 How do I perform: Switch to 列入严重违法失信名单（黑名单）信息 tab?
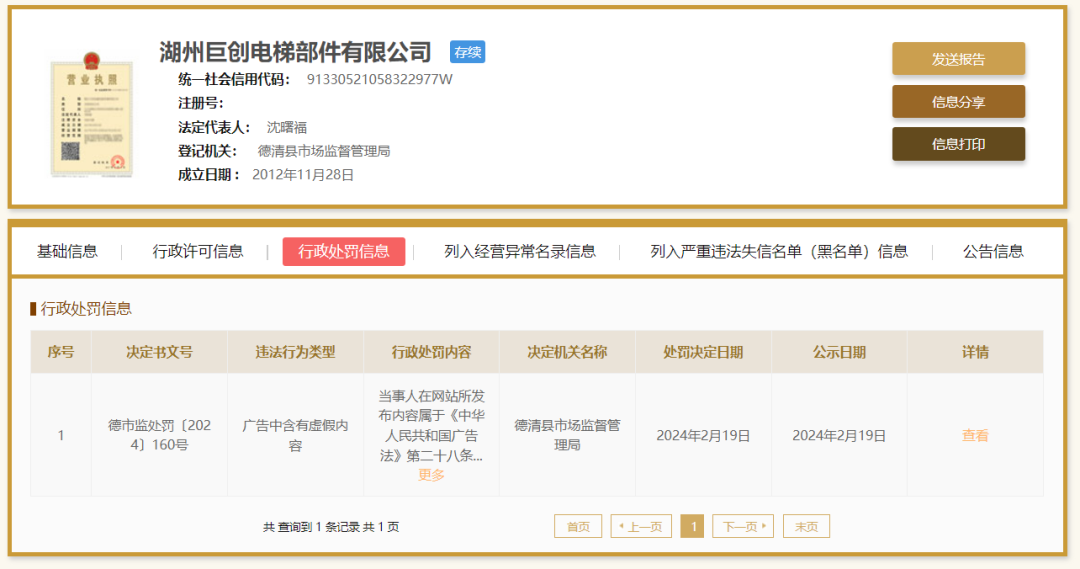click(779, 251)
